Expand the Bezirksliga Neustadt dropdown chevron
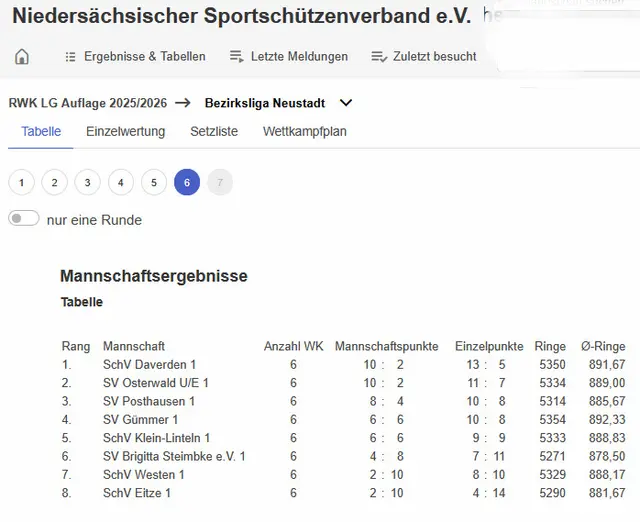Viewport: 640px width, 522px height. pyautogui.click(x=346, y=103)
